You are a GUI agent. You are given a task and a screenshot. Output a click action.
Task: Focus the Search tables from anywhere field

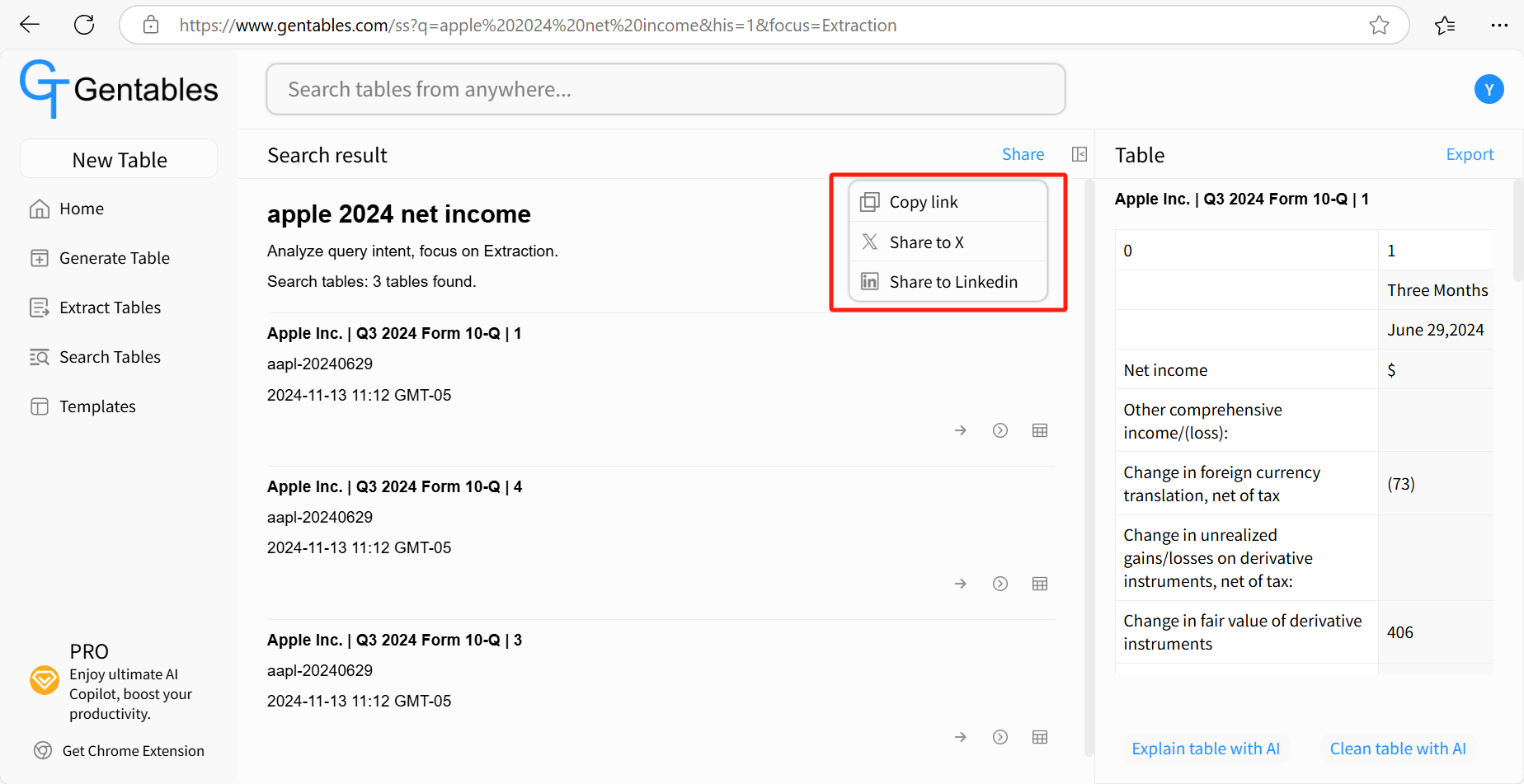pos(666,89)
